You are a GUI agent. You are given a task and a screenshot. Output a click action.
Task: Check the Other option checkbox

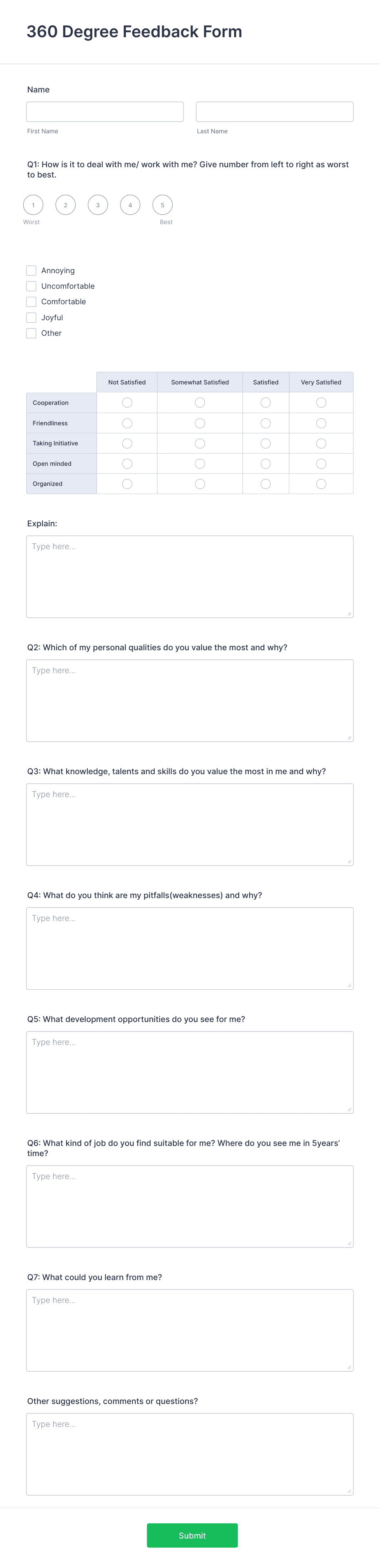coord(31,333)
